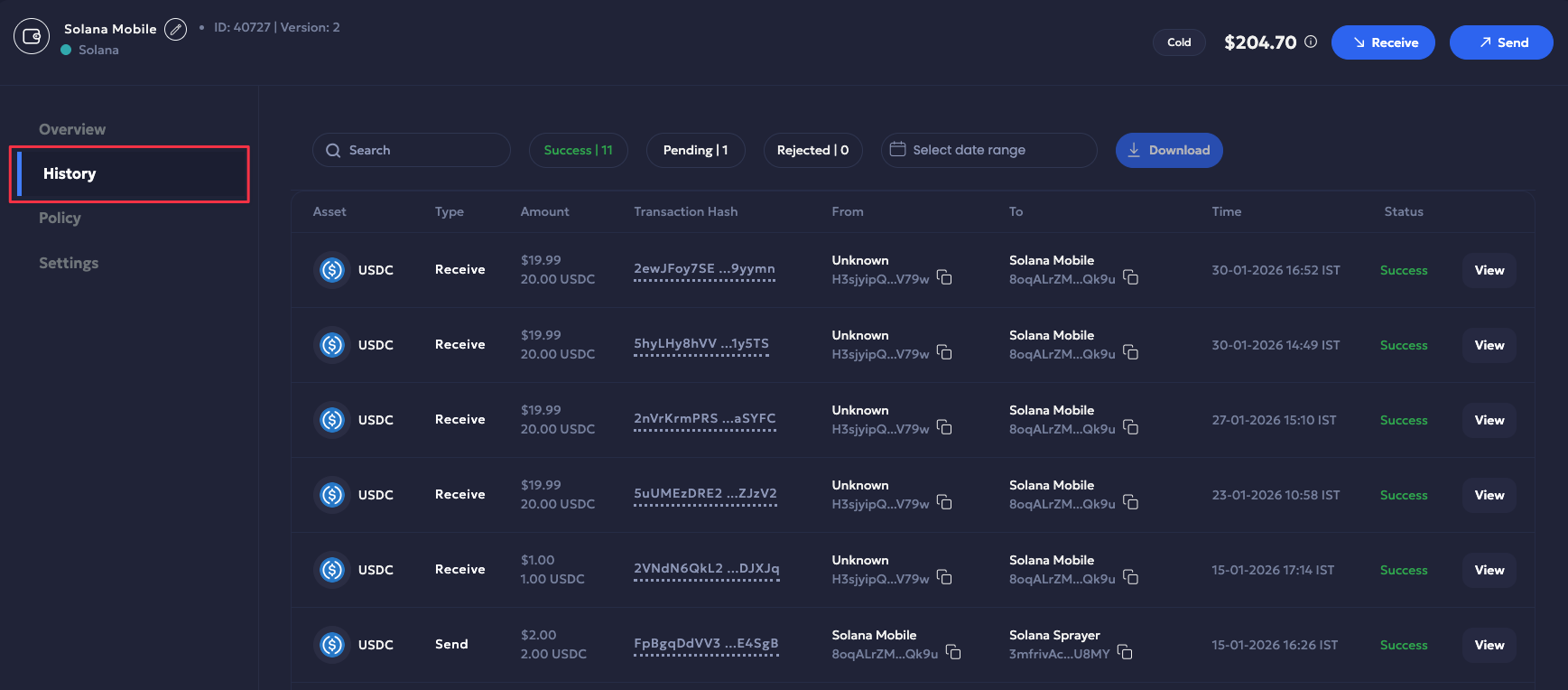The width and height of the screenshot is (1568, 690).
Task: View the 30-01-2026 16:52 transaction
Action: click(x=1489, y=270)
